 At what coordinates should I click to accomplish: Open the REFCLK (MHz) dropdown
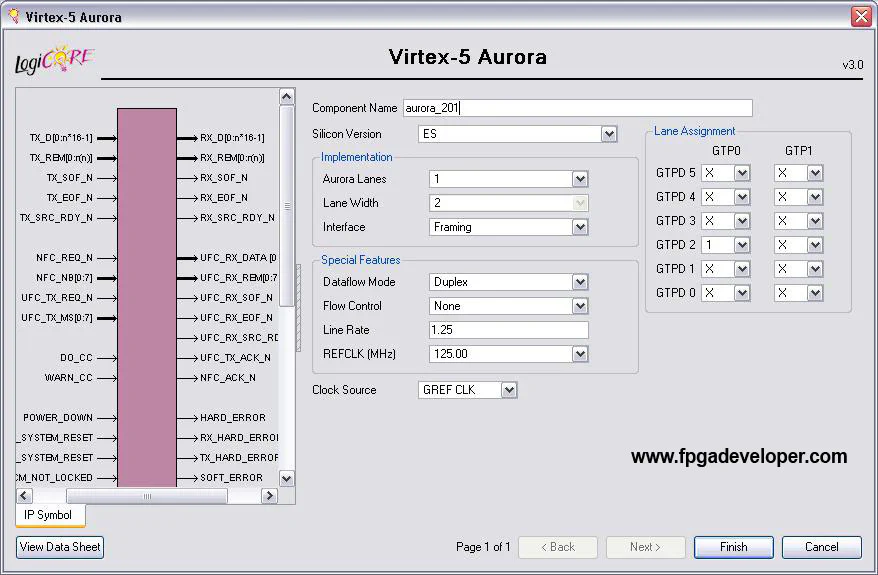click(580, 354)
